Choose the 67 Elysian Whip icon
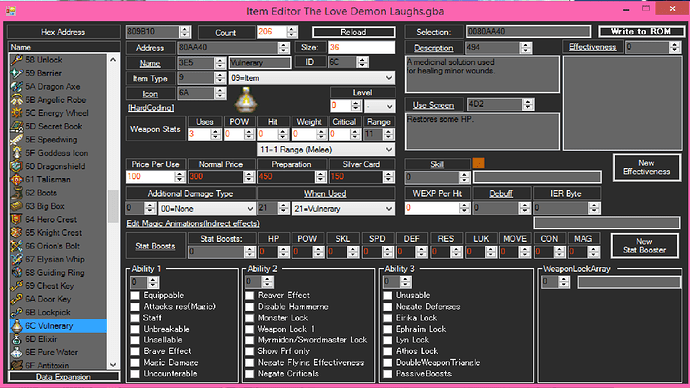690x388 pixels. 17,259
